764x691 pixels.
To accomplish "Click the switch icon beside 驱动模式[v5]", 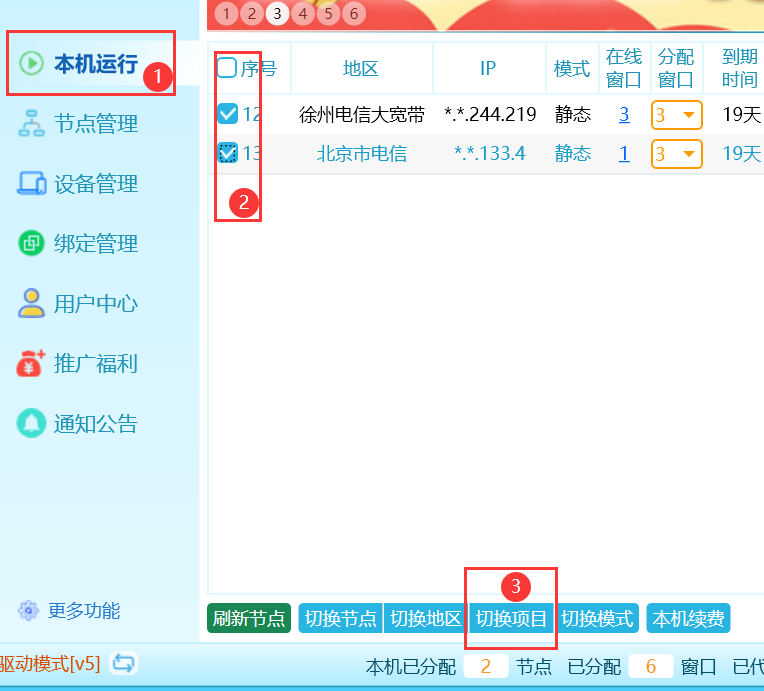I will (x=124, y=663).
